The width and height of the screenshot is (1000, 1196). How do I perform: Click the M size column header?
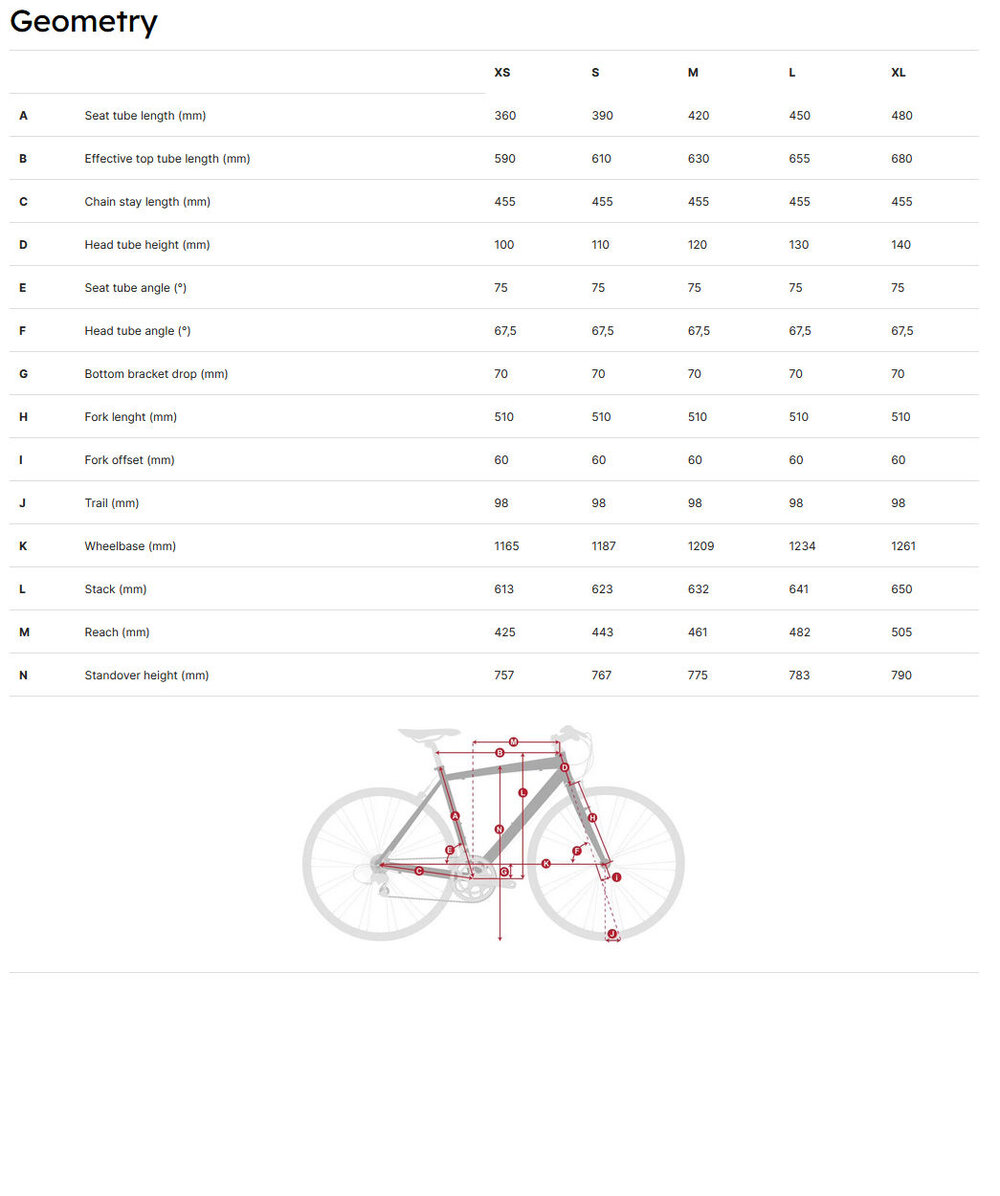coord(693,73)
